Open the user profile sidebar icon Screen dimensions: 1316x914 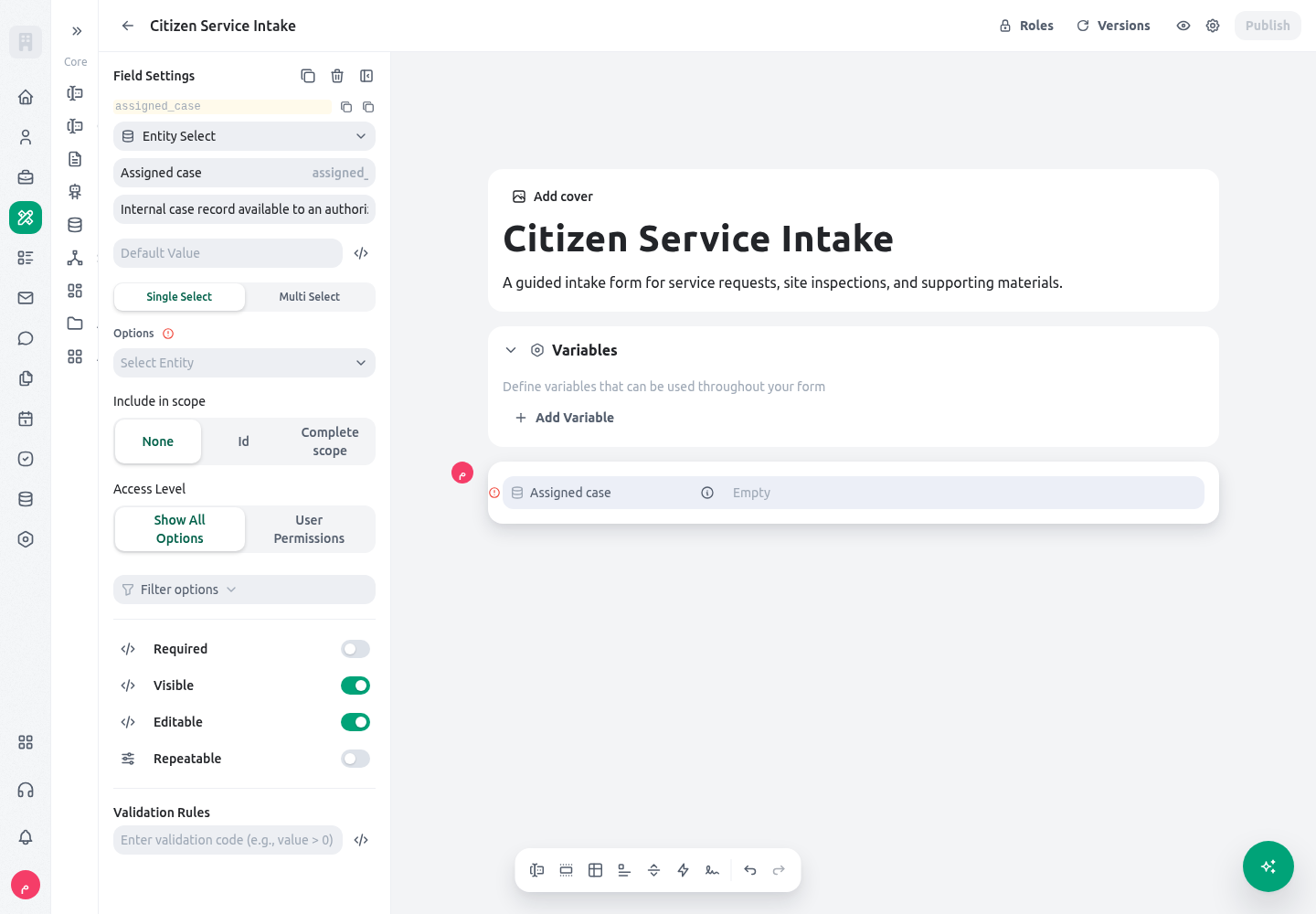click(26, 137)
